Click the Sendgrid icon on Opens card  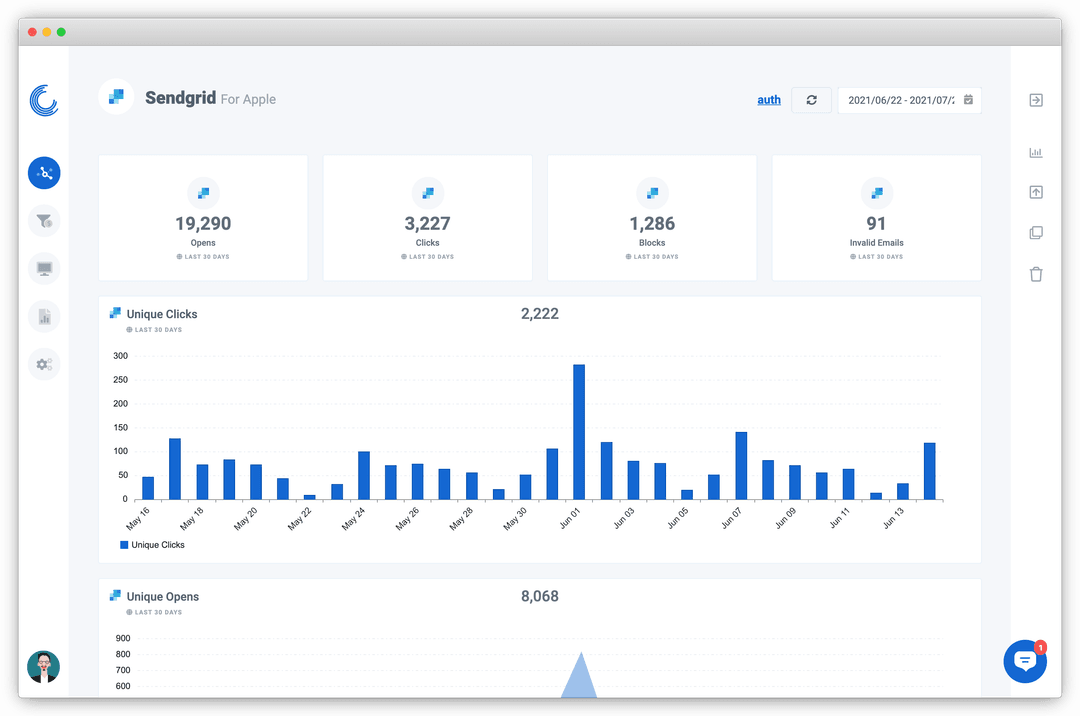[203, 193]
